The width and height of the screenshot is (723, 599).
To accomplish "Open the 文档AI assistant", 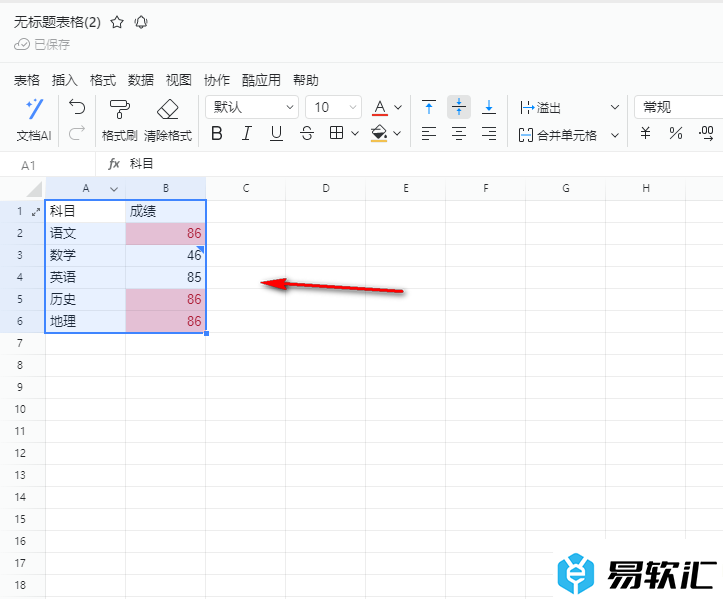I will 34,120.
